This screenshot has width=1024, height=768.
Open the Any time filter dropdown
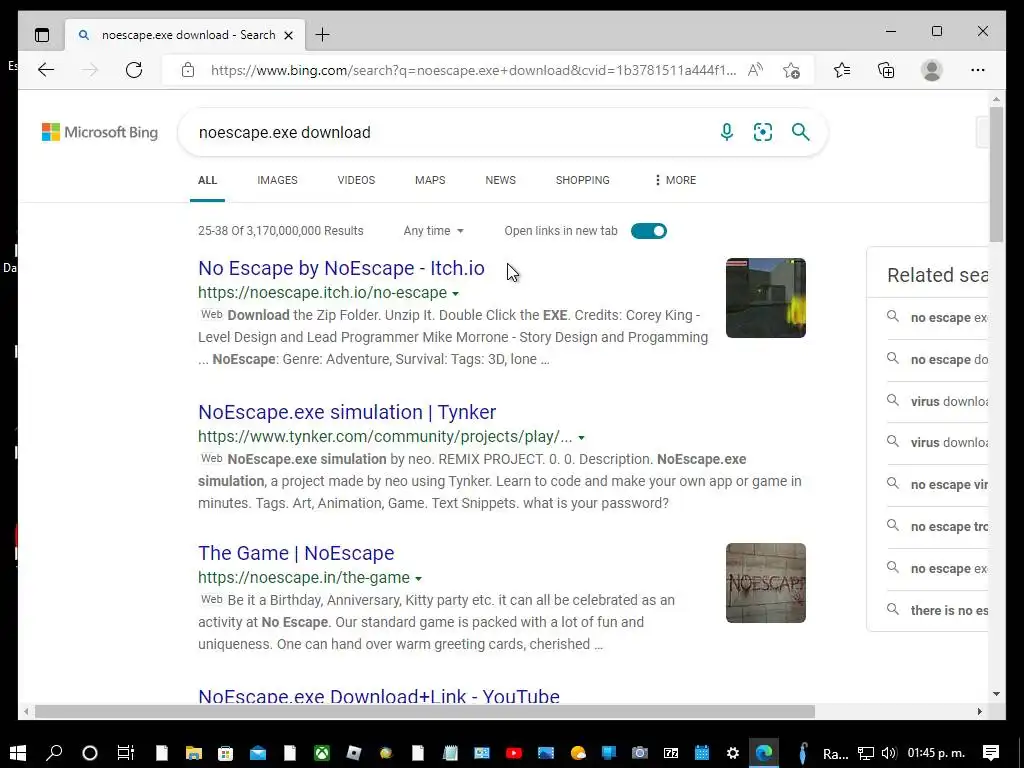point(434,231)
